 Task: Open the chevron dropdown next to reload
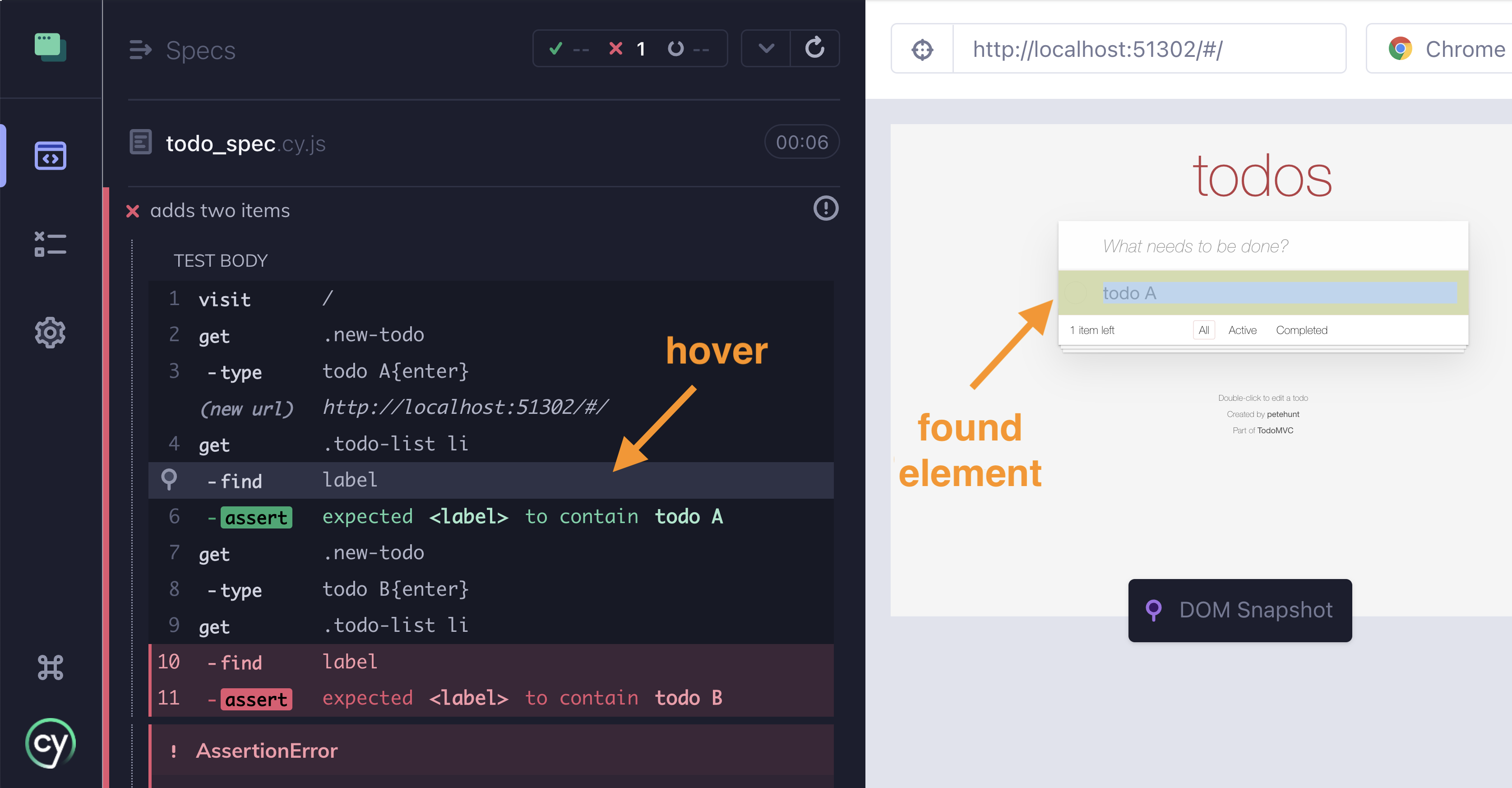tap(766, 48)
